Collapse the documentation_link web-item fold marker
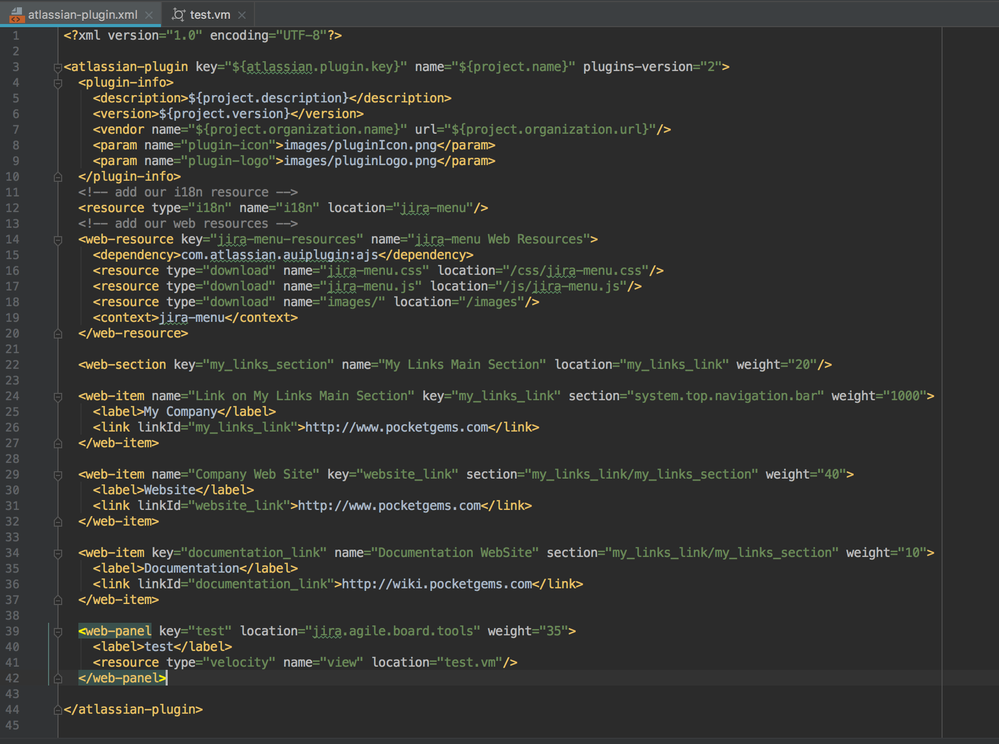 (x=58, y=553)
